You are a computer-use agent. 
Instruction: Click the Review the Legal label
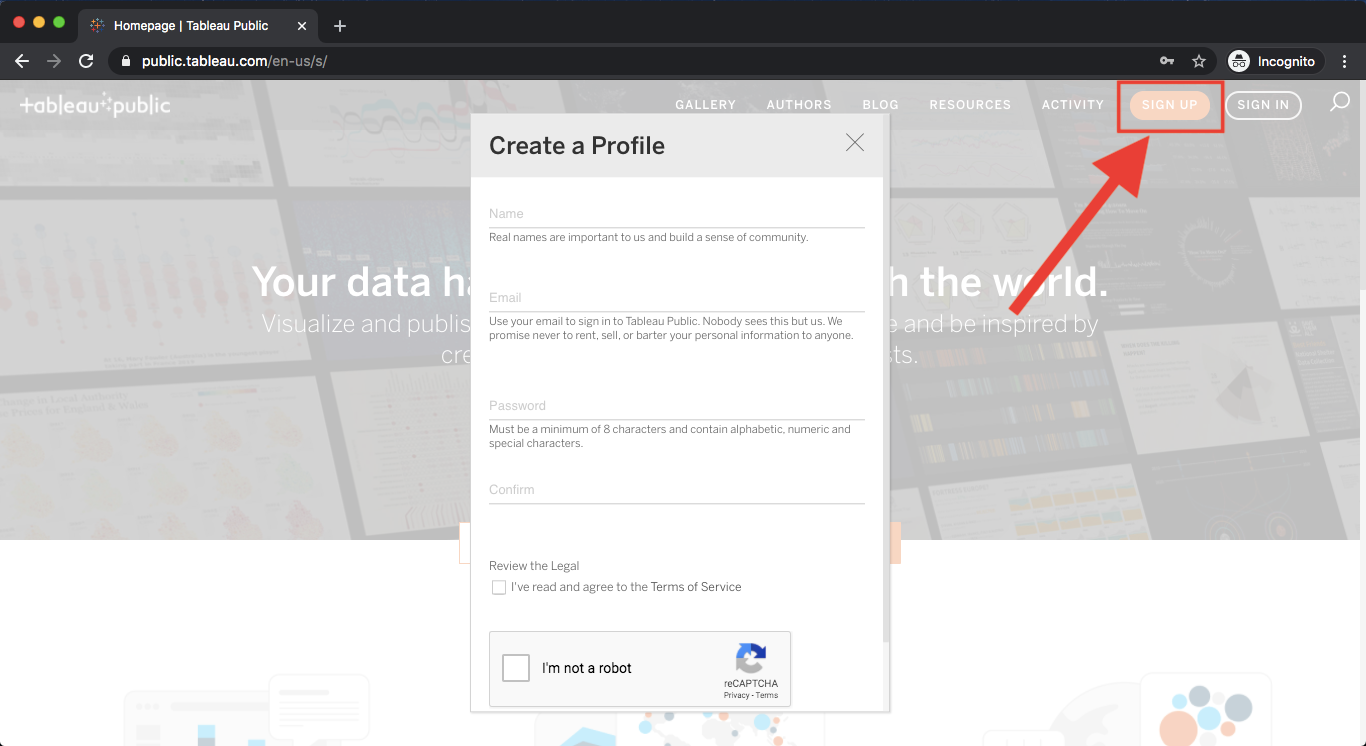click(x=534, y=566)
